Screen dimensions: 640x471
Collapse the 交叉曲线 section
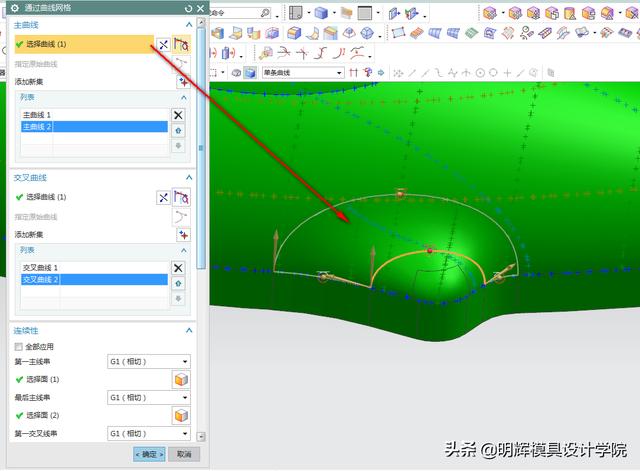189,178
